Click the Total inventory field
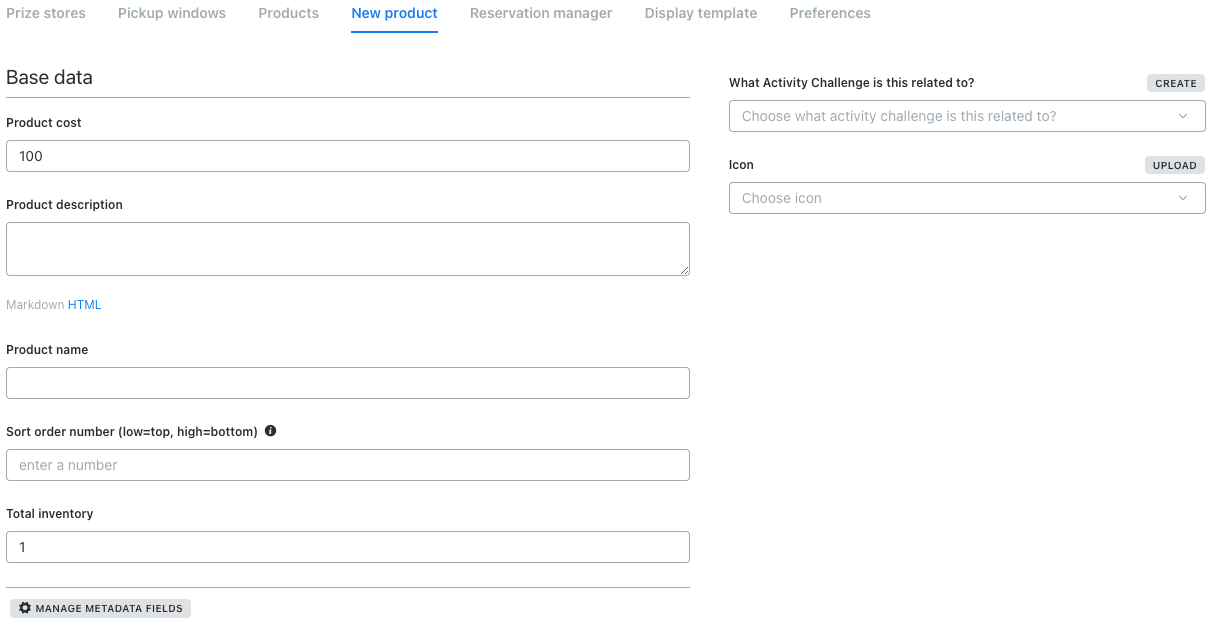This screenshot has width=1214, height=642. pos(347,547)
